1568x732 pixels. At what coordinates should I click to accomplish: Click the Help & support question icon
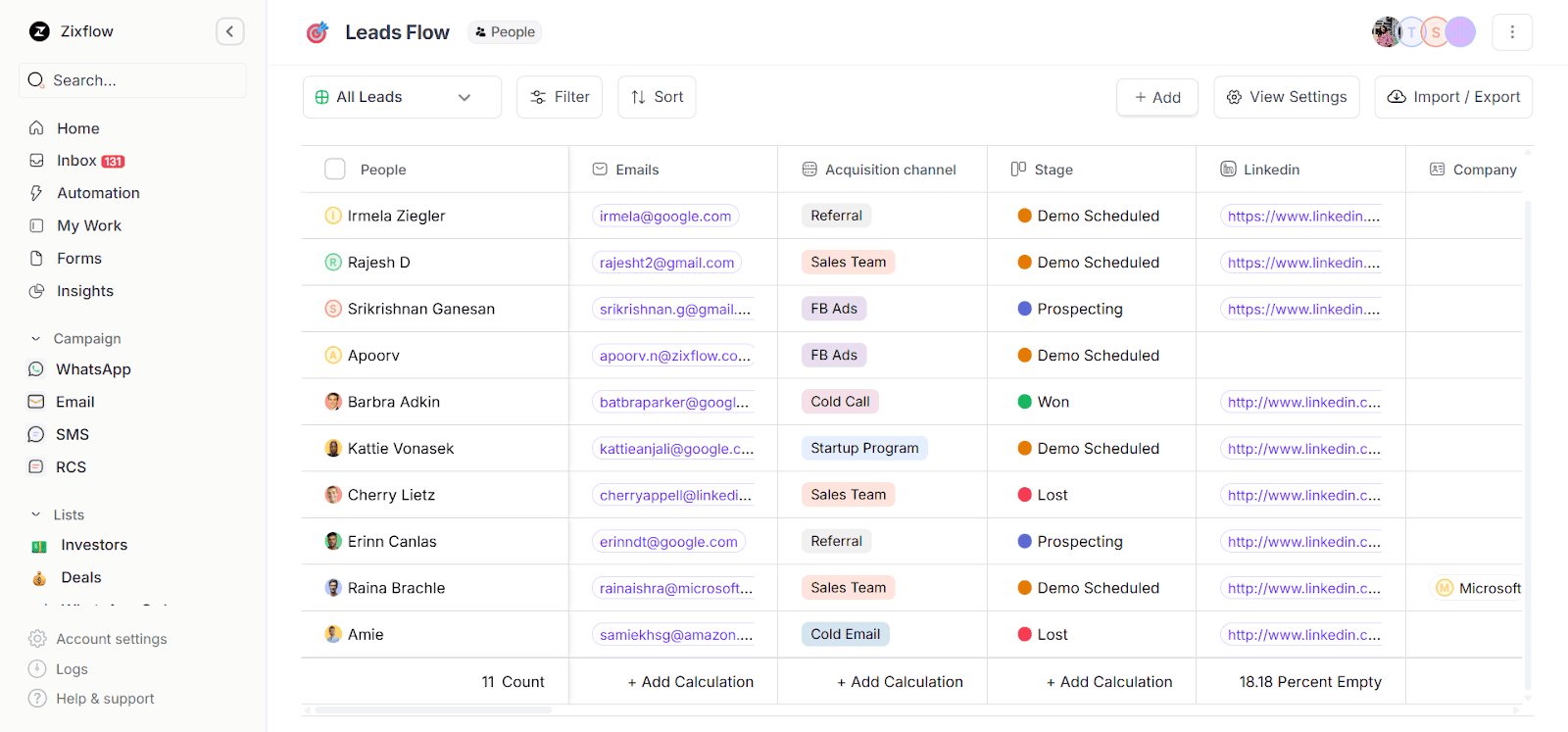[x=37, y=698]
